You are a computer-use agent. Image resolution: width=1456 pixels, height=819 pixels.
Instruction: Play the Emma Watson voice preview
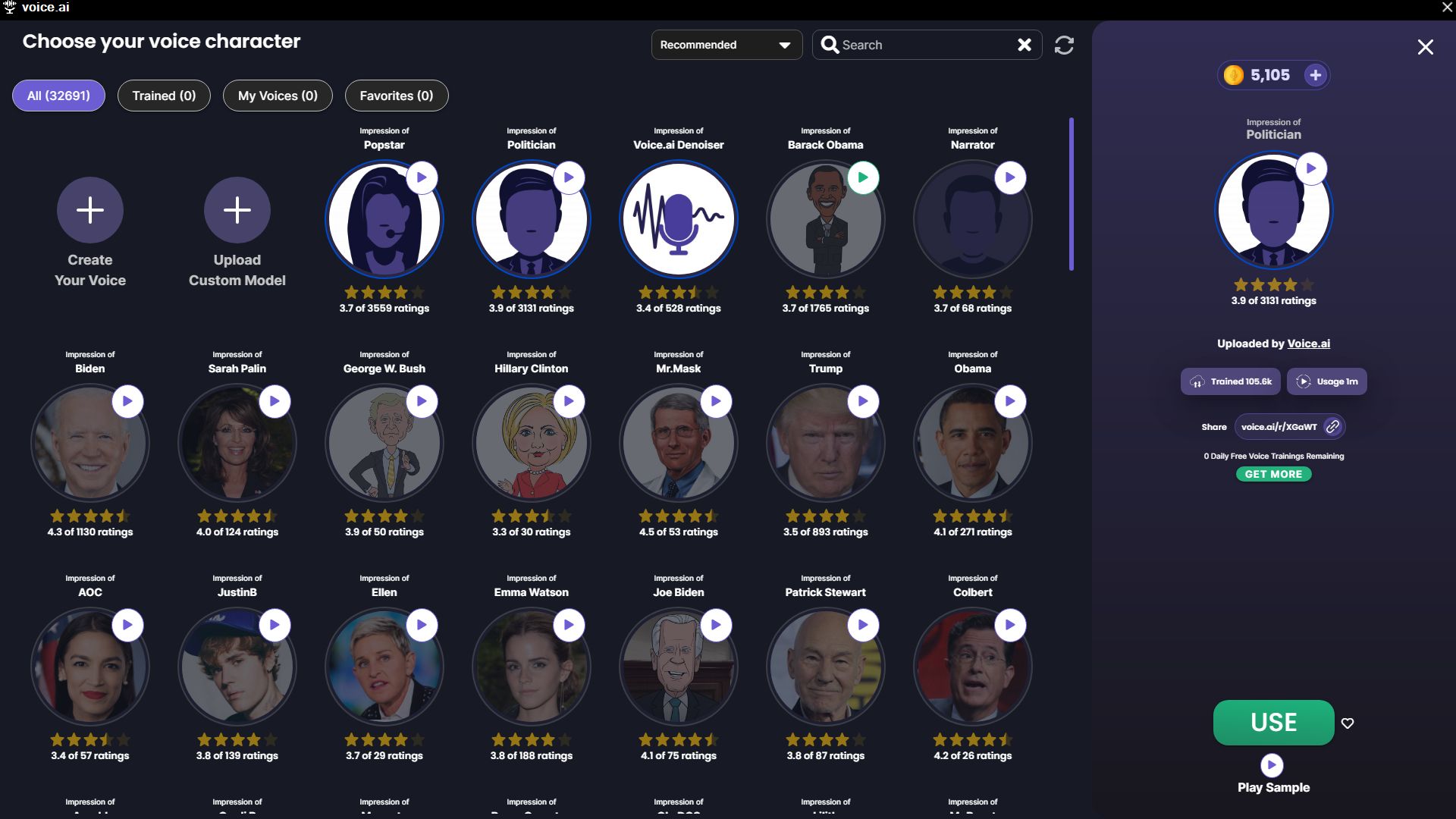click(x=569, y=625)
